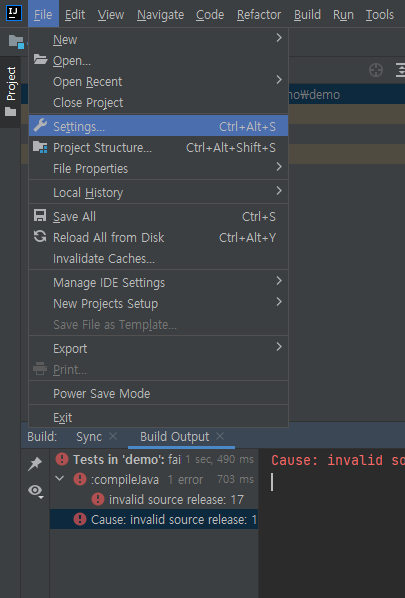Collapse the :compileJava tree node
The height and width of the screenshot is (598, 405).
coord(60,478)
